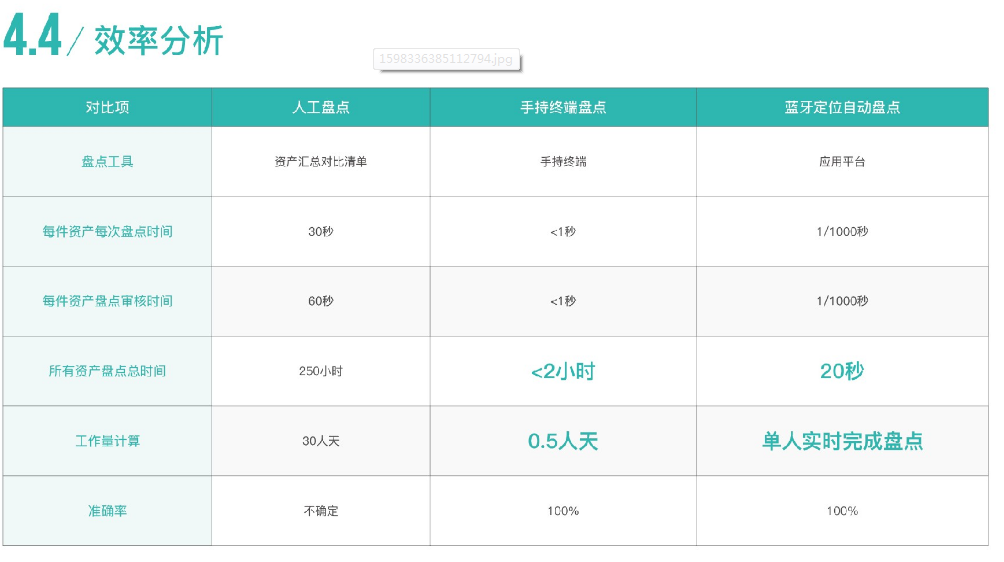Image resolution: width=1004 pixels, height=562 pixels.
Task: Select the 准确率 row label
Action: [107, 511]
